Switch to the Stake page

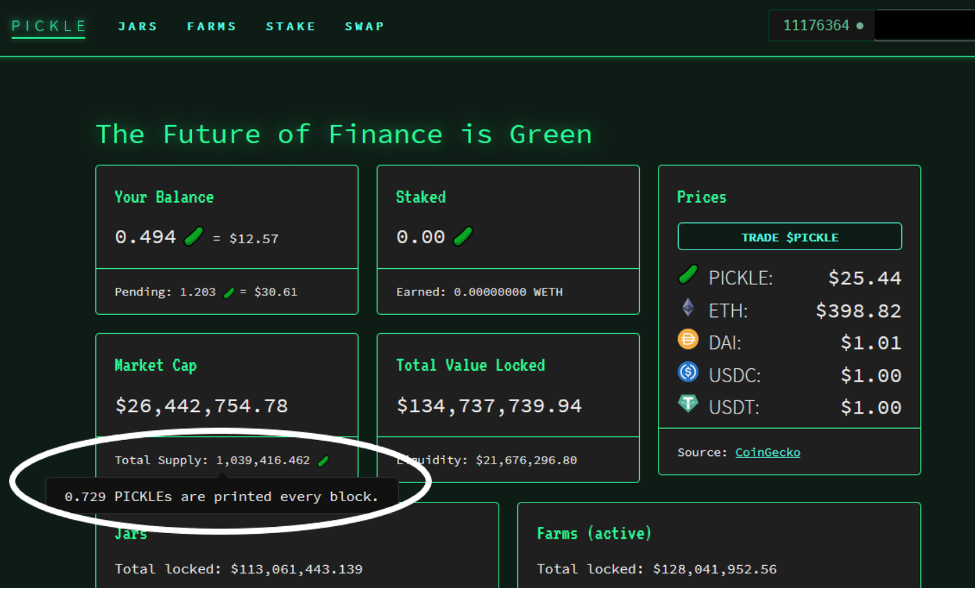(290, 26)
